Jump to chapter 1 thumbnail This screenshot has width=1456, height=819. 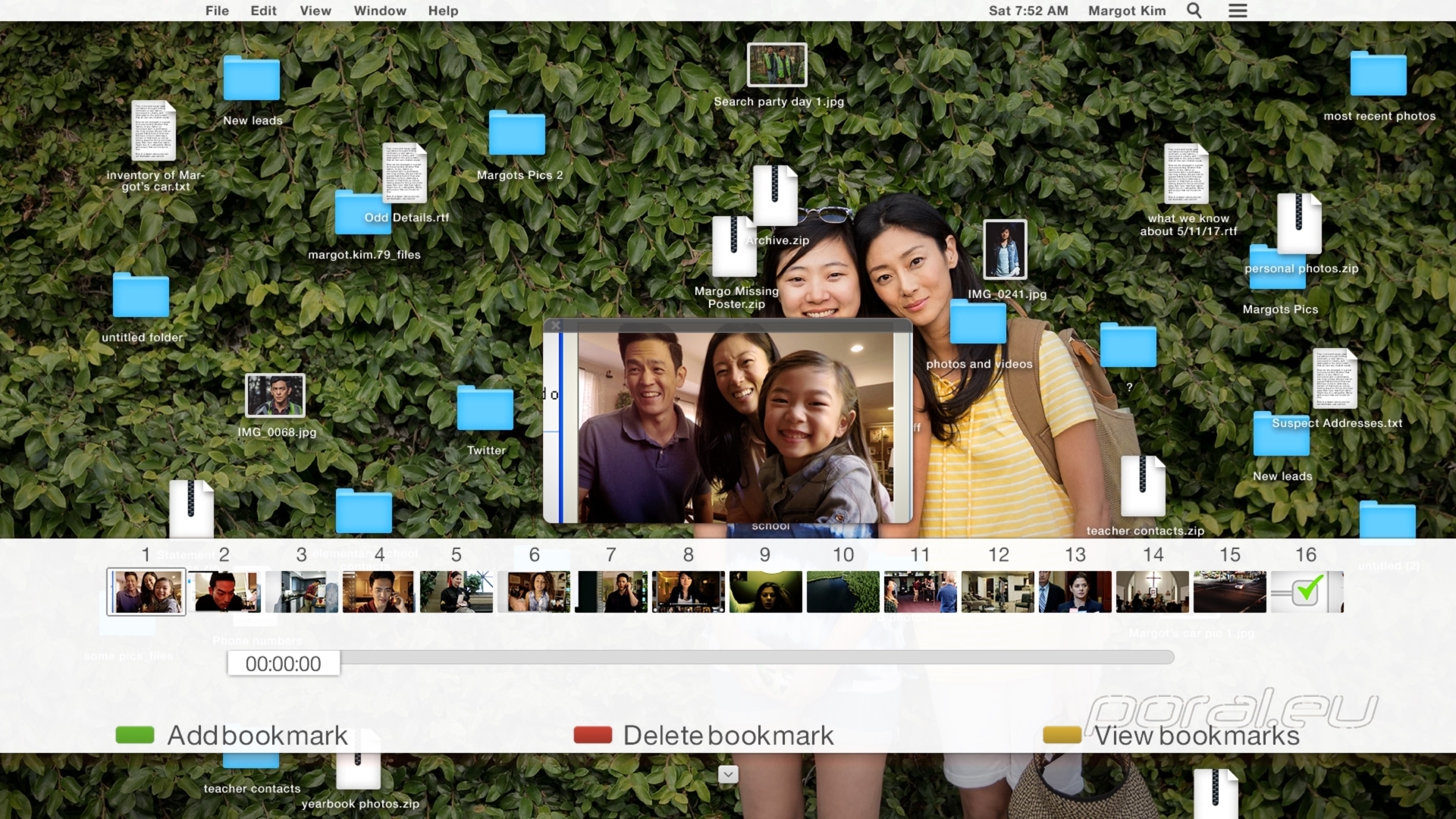pyautogui.click(x=146, y=592)
